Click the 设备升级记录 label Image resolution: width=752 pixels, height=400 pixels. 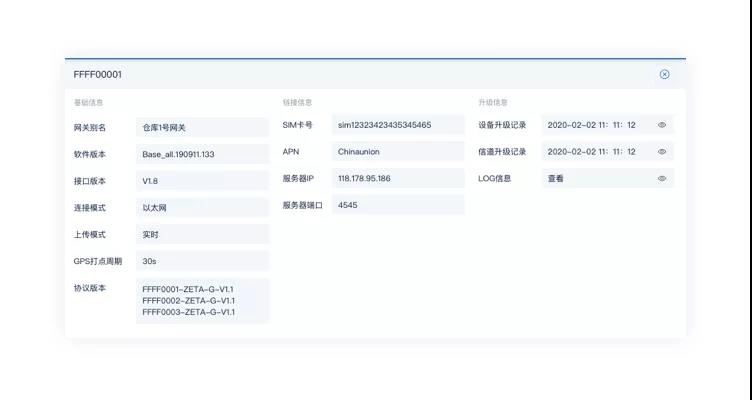click(x=502, y=125)
